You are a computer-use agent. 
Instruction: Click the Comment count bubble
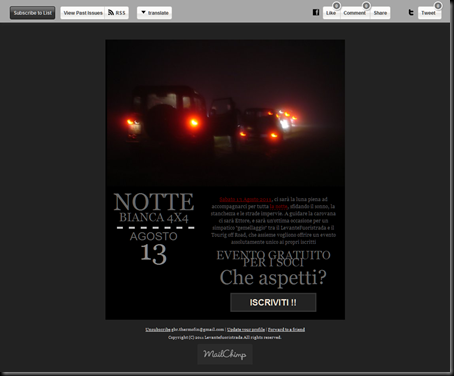pos(366,6)
